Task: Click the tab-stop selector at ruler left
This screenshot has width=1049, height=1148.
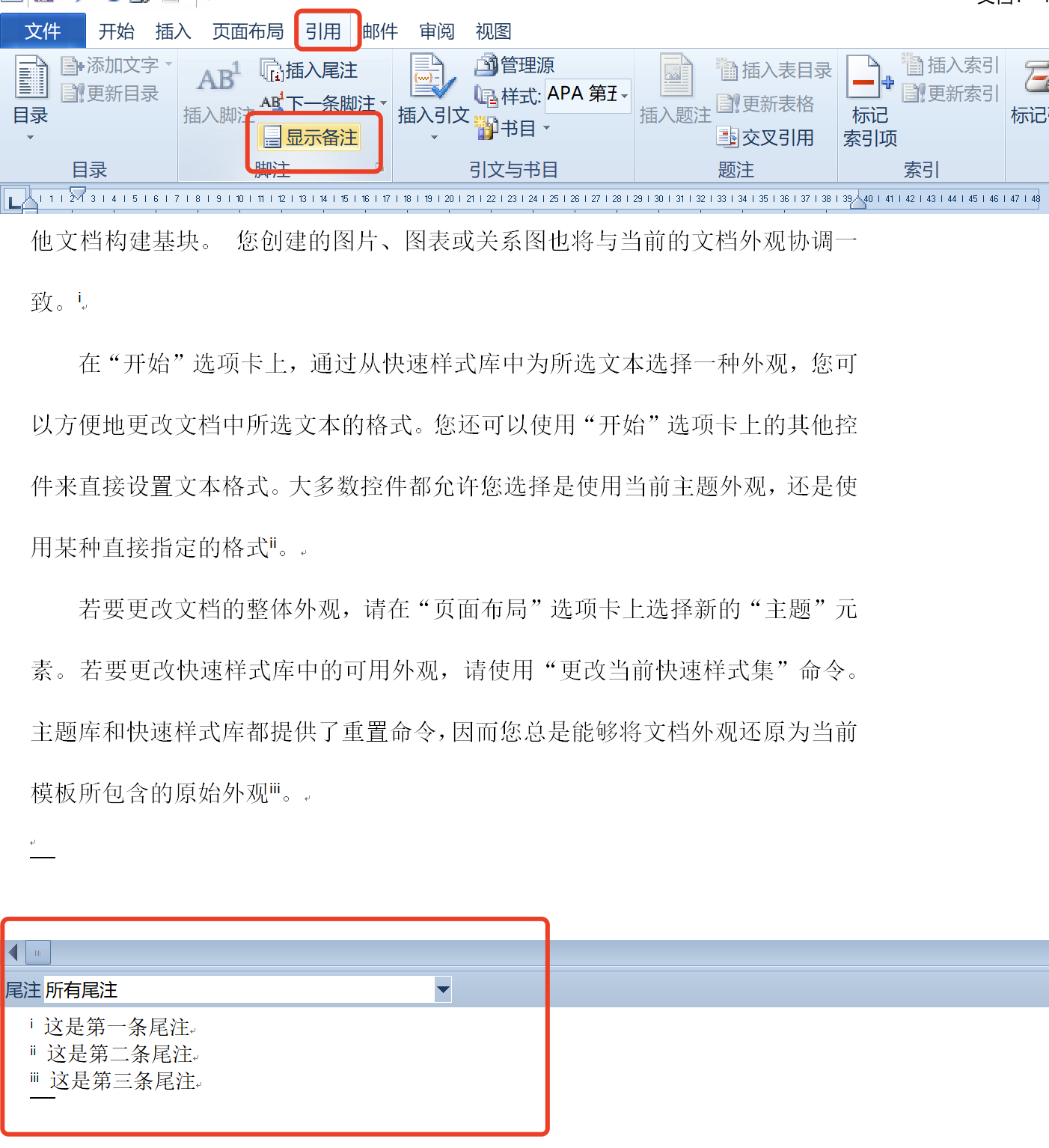Action: [13, 200]
